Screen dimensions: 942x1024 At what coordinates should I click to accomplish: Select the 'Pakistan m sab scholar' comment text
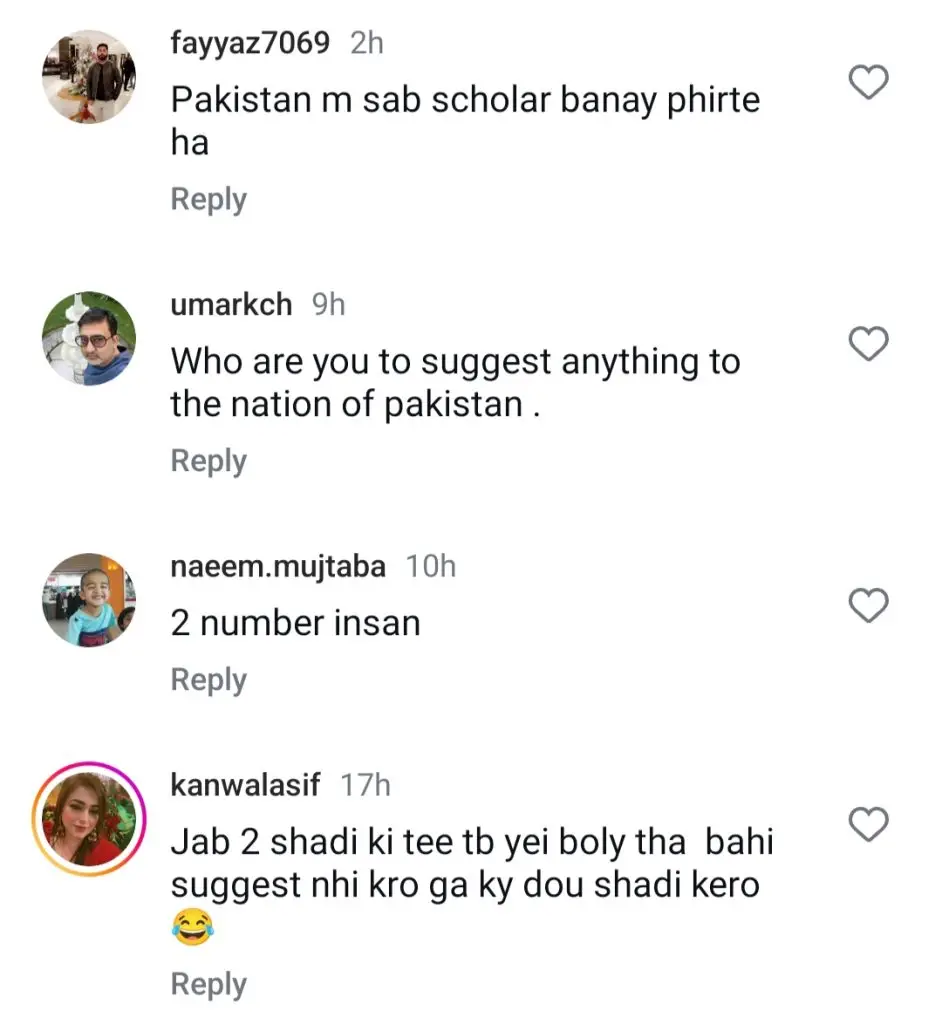click(465, 120)
